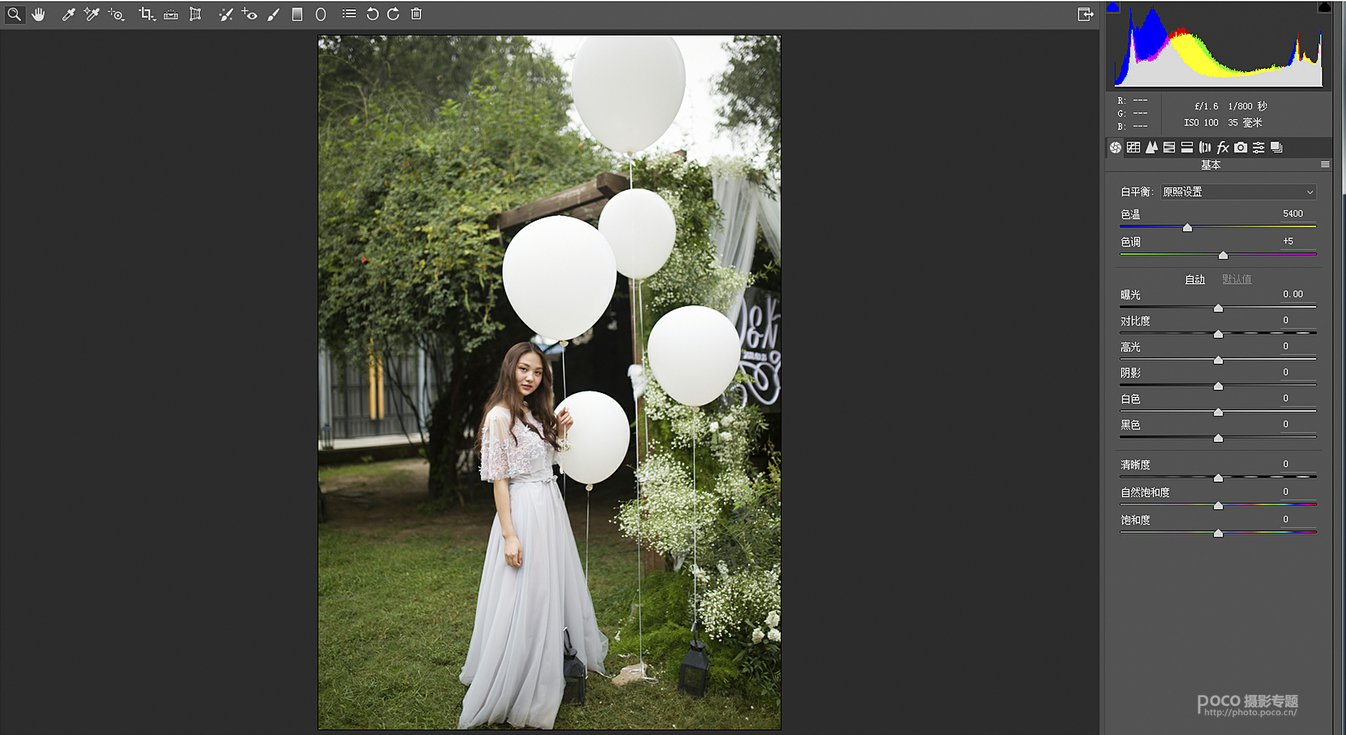Switch to the Lens Corrections panel tab

1205,147
